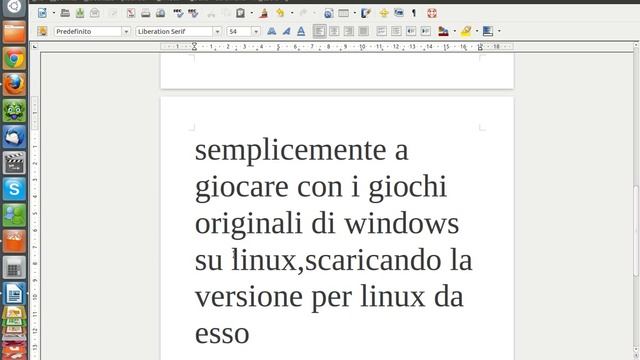Viewport: 640px width, 360px height.
Task: Open Skype from the launcher
Action: click(x=14, y=189)
